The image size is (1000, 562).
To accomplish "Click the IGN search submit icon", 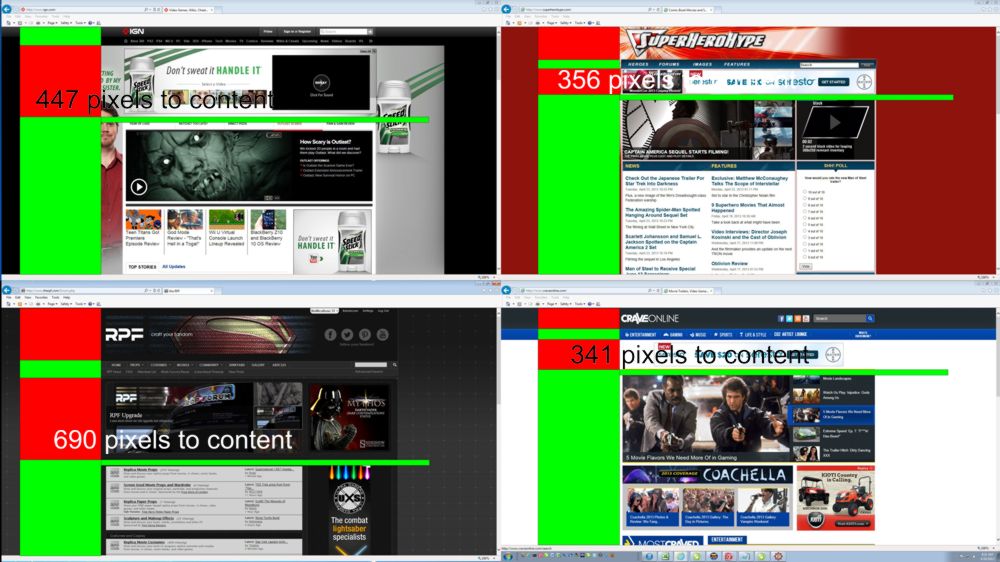I will pos(370,31).
